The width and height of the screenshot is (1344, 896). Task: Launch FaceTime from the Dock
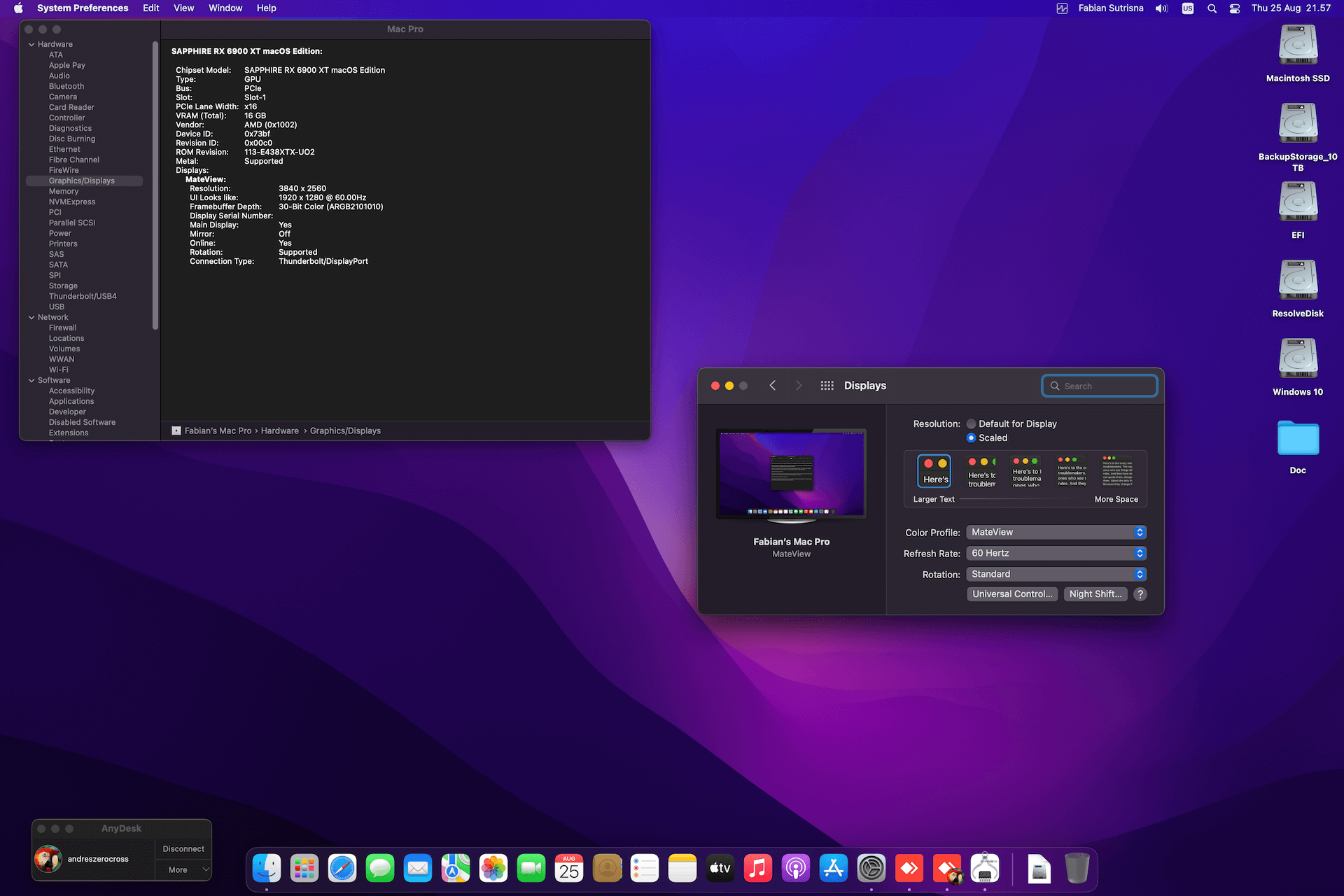pos(531,868)
